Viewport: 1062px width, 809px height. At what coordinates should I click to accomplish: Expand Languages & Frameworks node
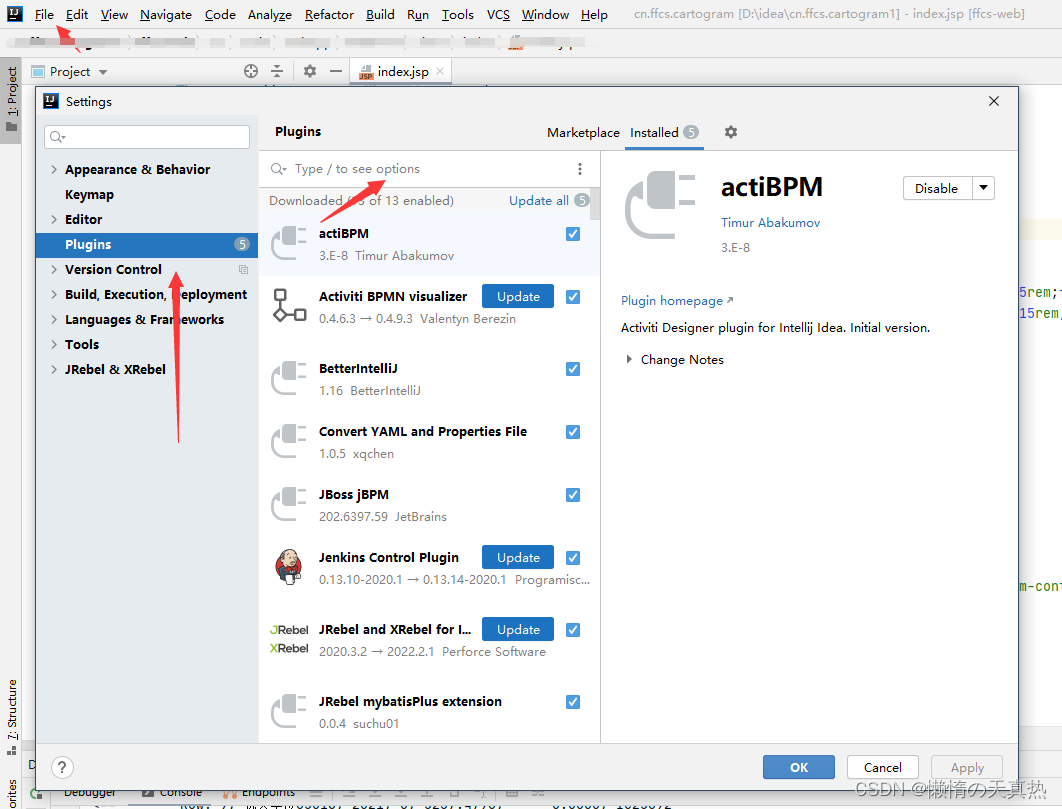(54, 319)
